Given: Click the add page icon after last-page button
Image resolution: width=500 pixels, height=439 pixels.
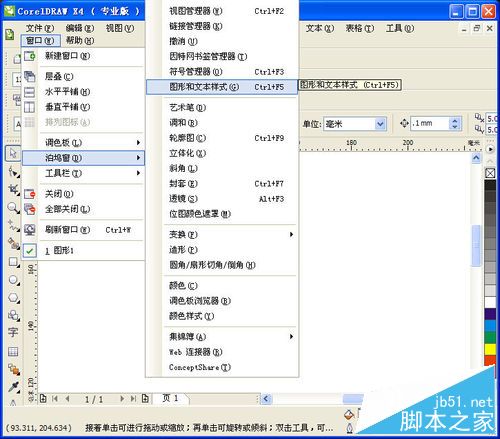Looking at the screenshot, I should pos(145,398).
